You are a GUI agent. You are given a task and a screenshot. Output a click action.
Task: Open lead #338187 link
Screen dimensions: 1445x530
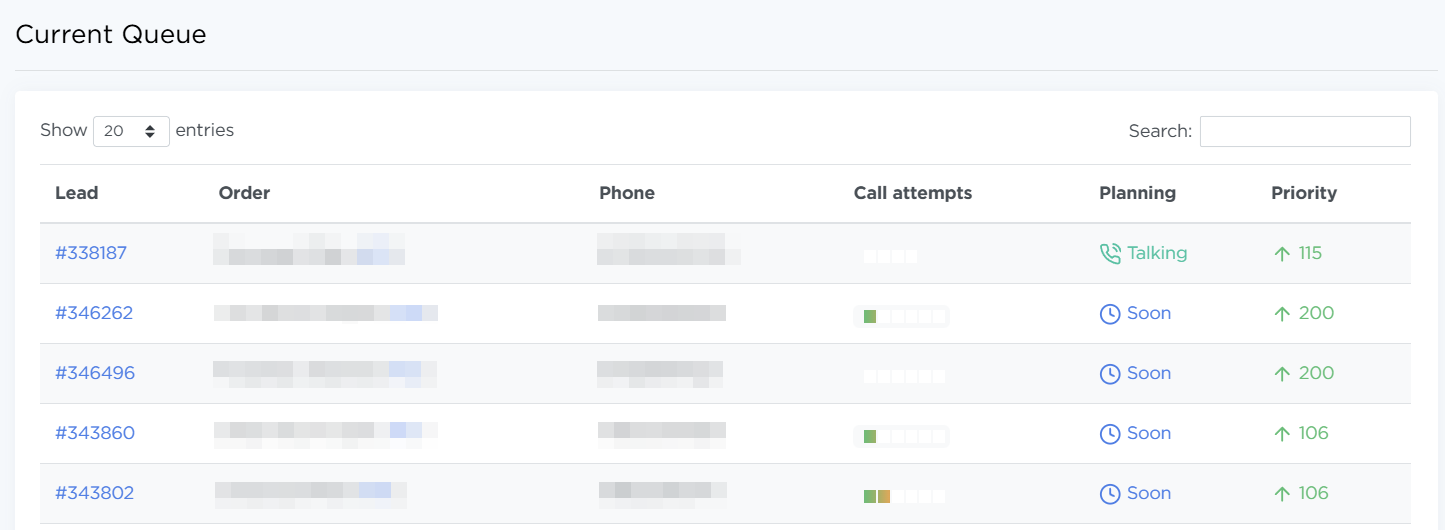[91, 253]
